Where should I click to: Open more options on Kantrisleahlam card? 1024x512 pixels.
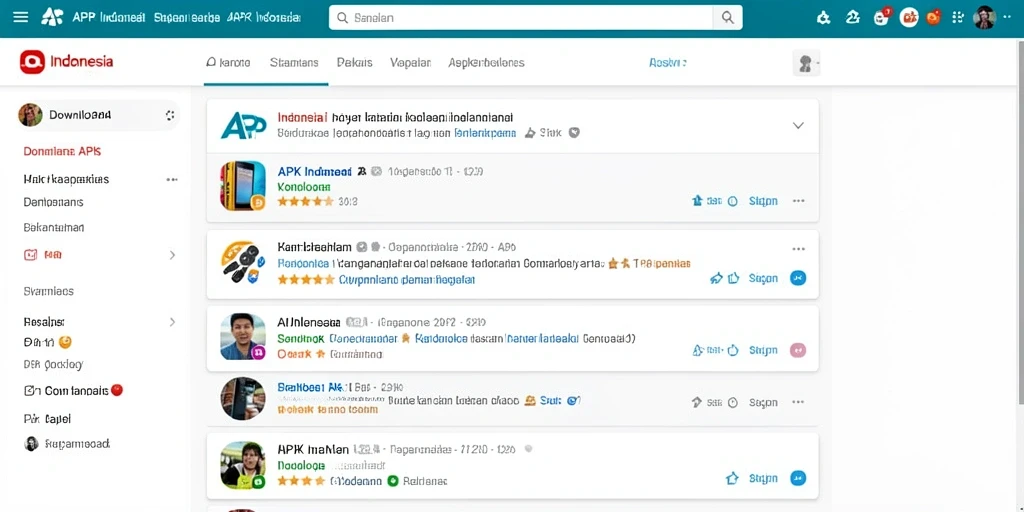point(799,249)
